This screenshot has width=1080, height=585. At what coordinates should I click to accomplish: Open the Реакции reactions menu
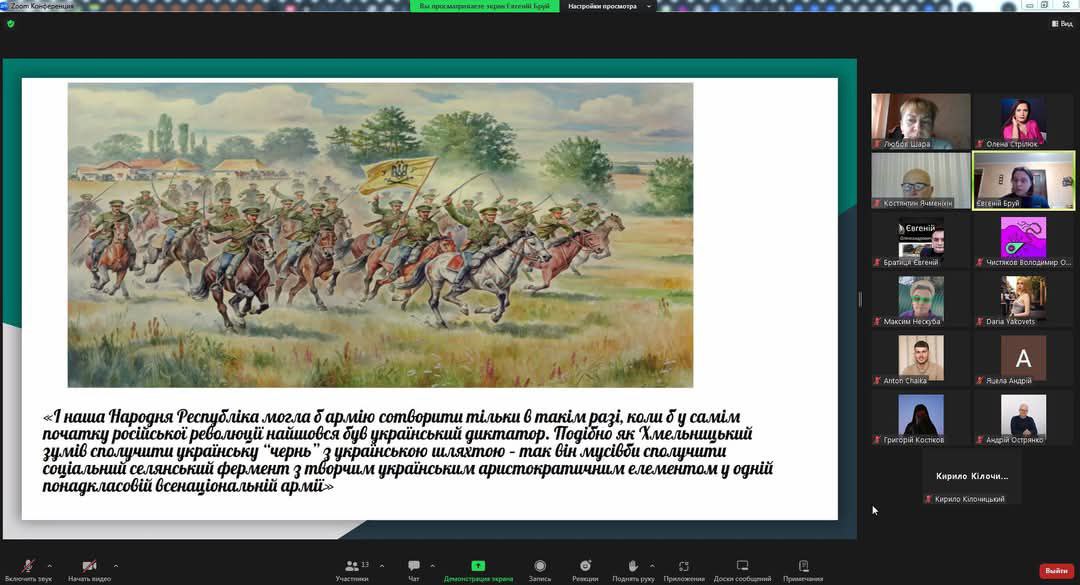click(x=585, y=566)
